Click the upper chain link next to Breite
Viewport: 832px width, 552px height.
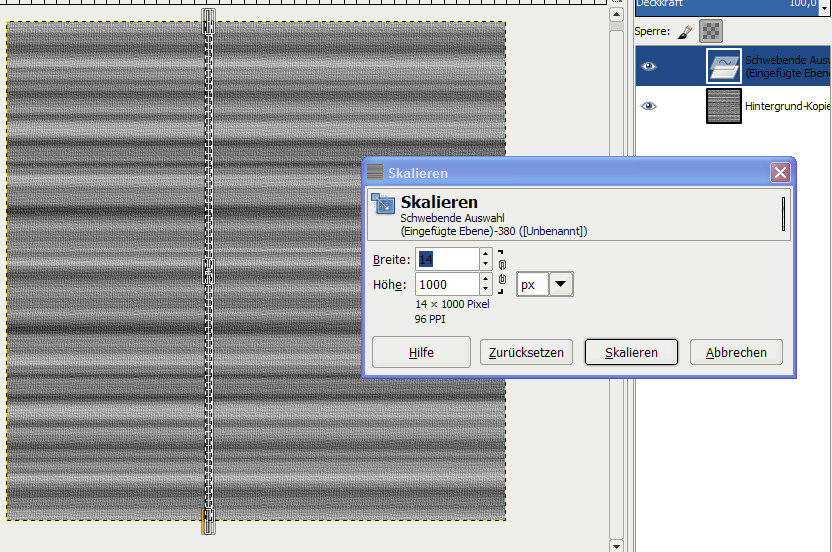[502, 265]
